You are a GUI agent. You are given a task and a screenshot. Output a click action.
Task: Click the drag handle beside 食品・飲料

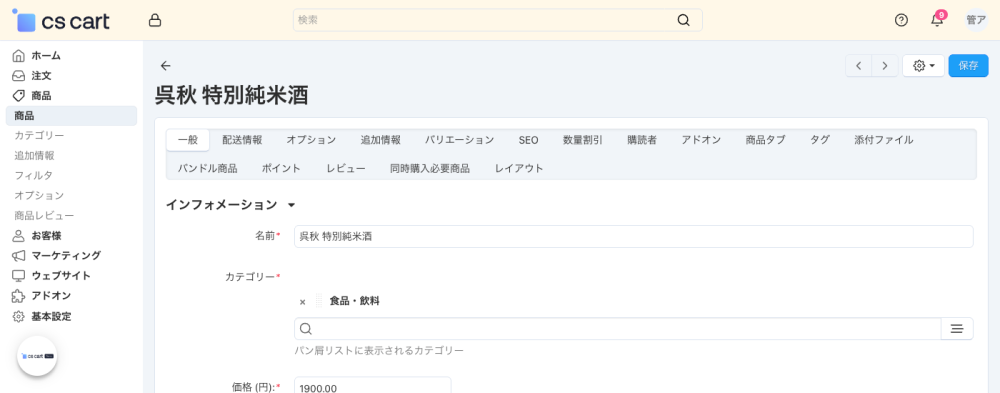click(320, 301)
